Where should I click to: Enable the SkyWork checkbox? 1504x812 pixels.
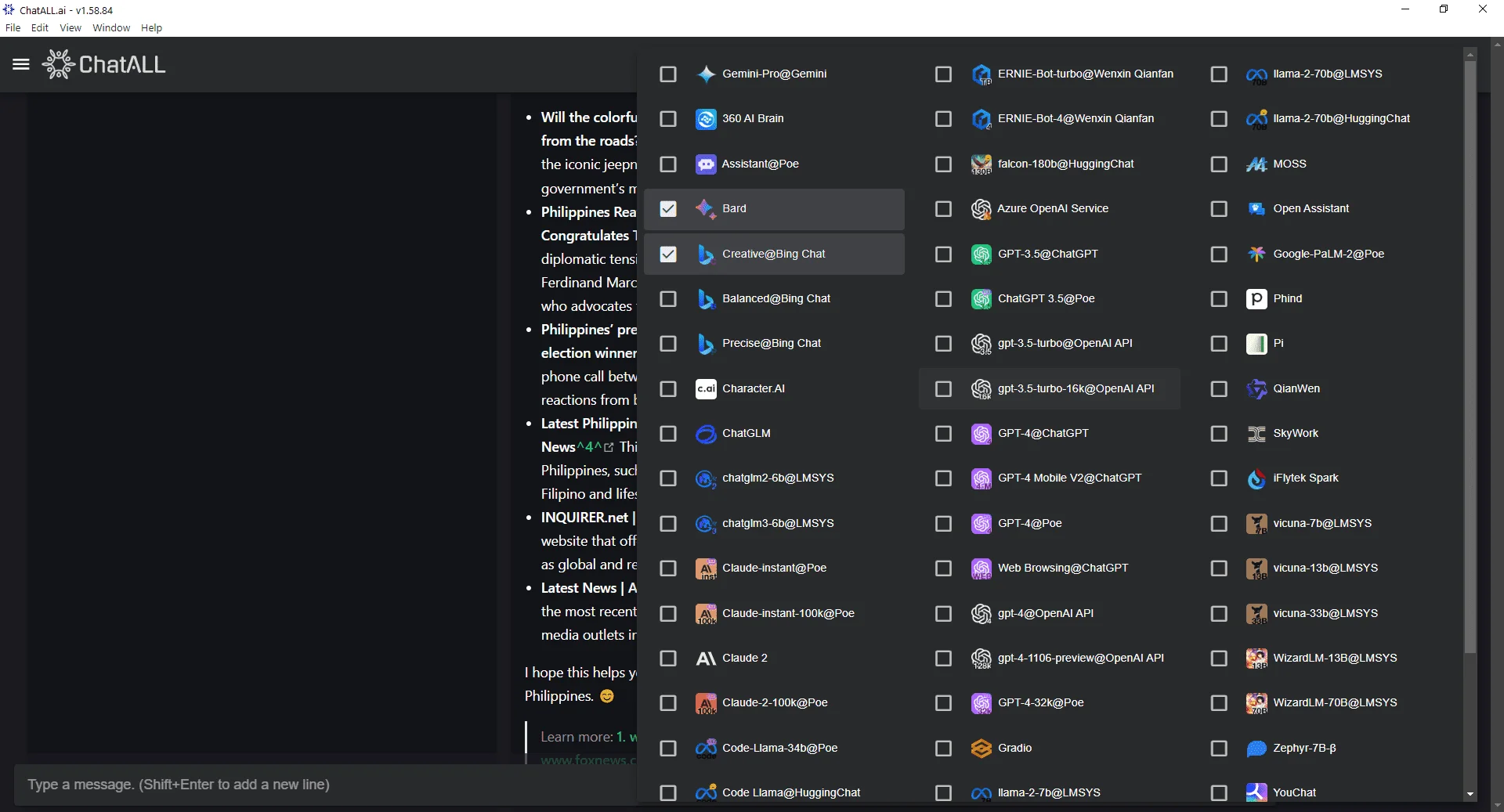pyautogui.click(x=1219, y=434)
